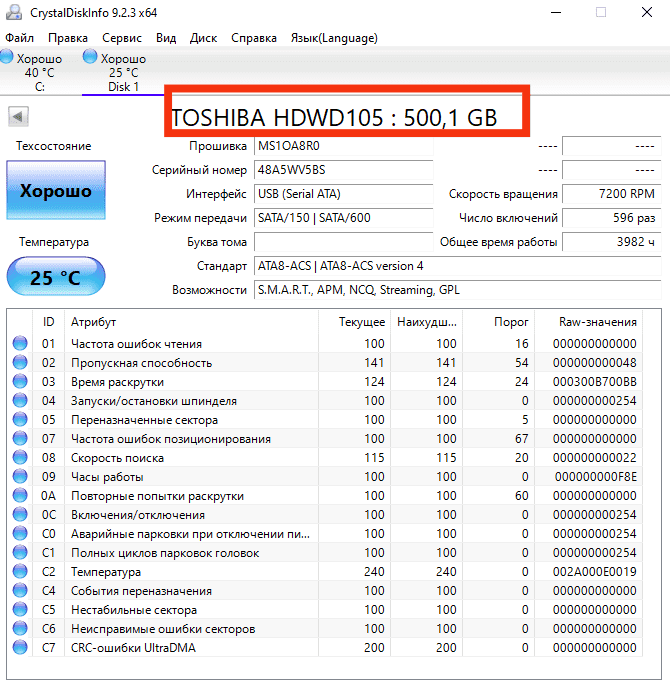670x685 pixels.
Task: Click the Атрибут column header
Action: coord(93,322)
